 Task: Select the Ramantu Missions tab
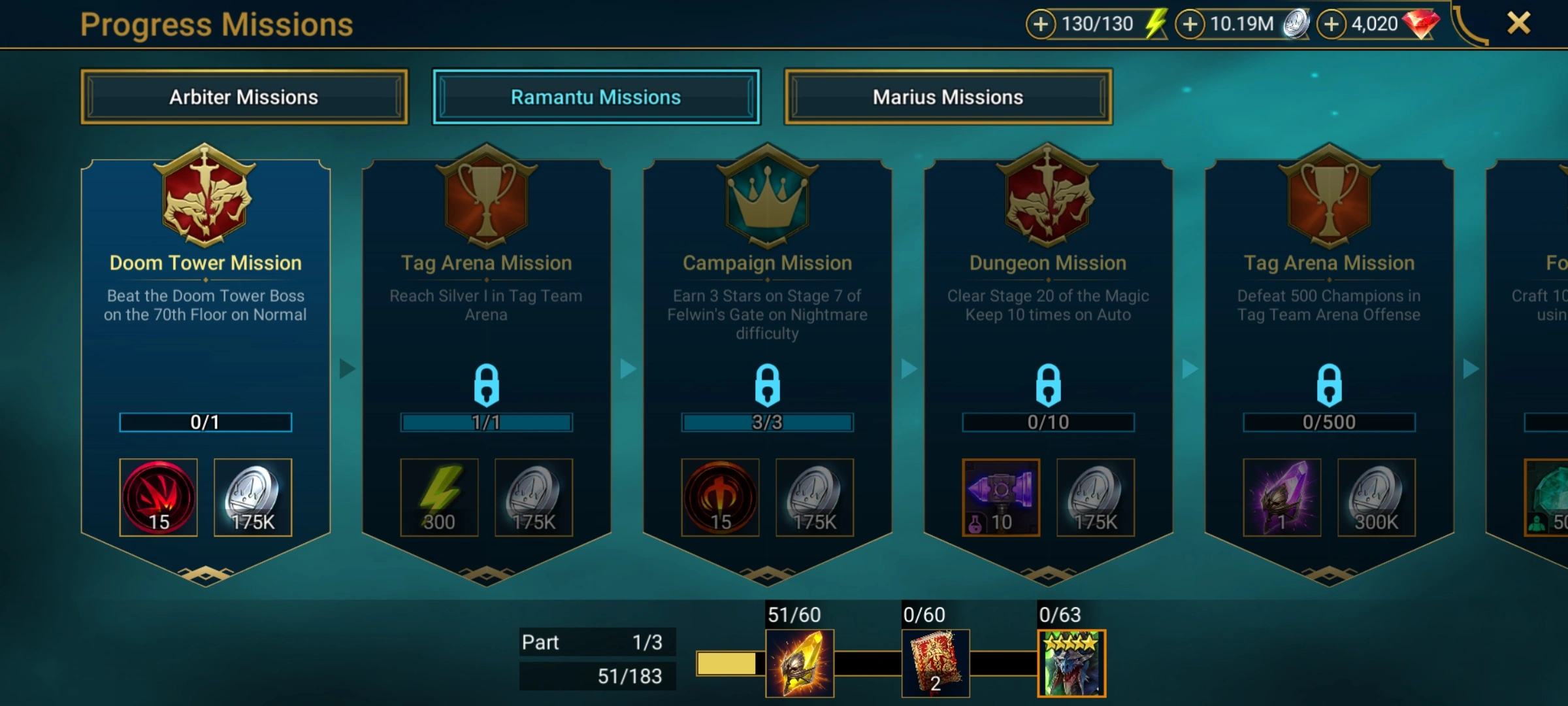[x=596, y=97]
